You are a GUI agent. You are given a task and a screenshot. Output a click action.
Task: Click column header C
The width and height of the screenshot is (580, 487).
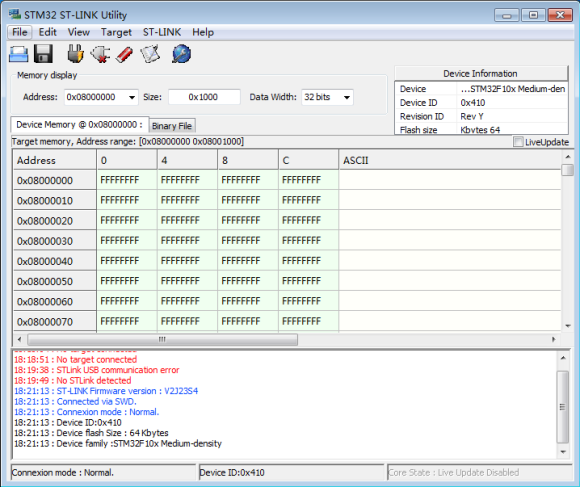pos(308,160)
